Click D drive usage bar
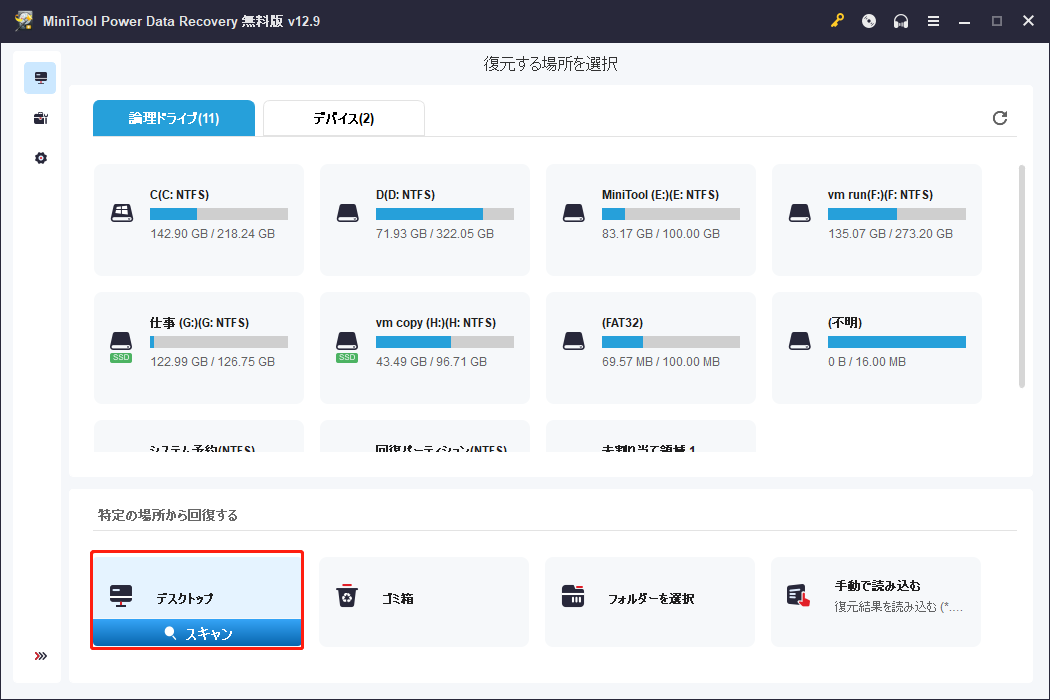 (x=445, y=214)
